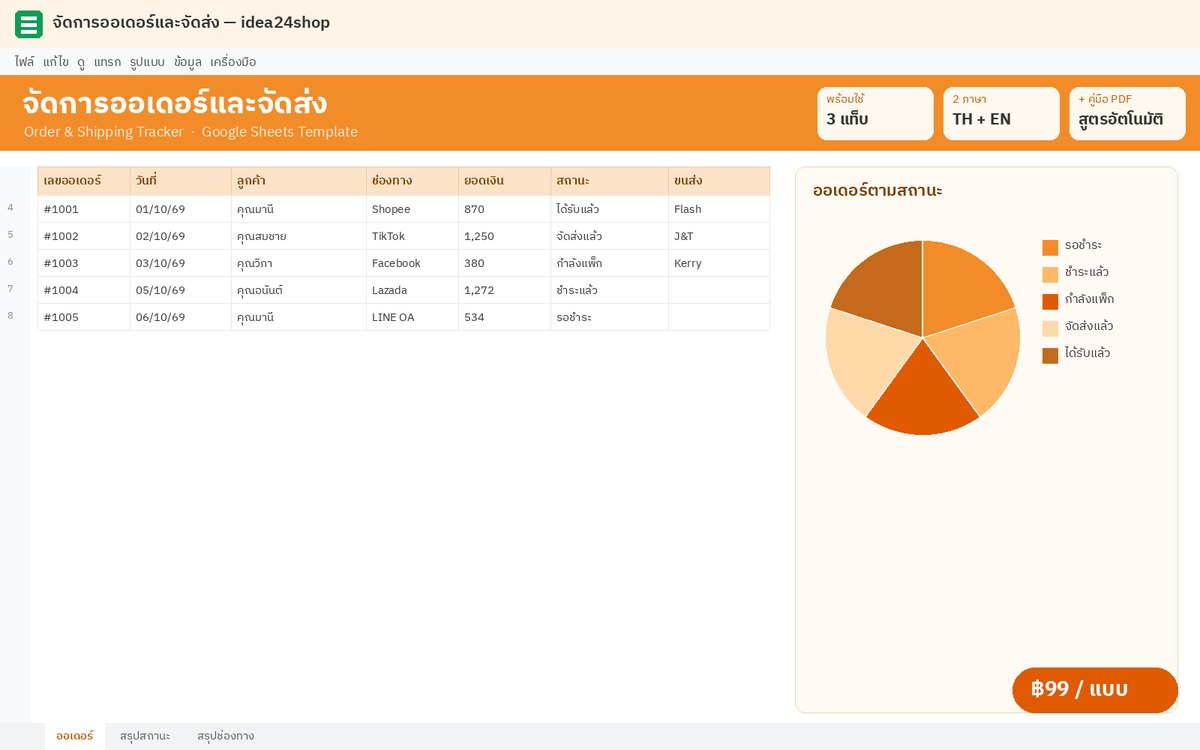
Task: Click the ได้รับแล้ว legend color swatch
Action: (1050, 355)
